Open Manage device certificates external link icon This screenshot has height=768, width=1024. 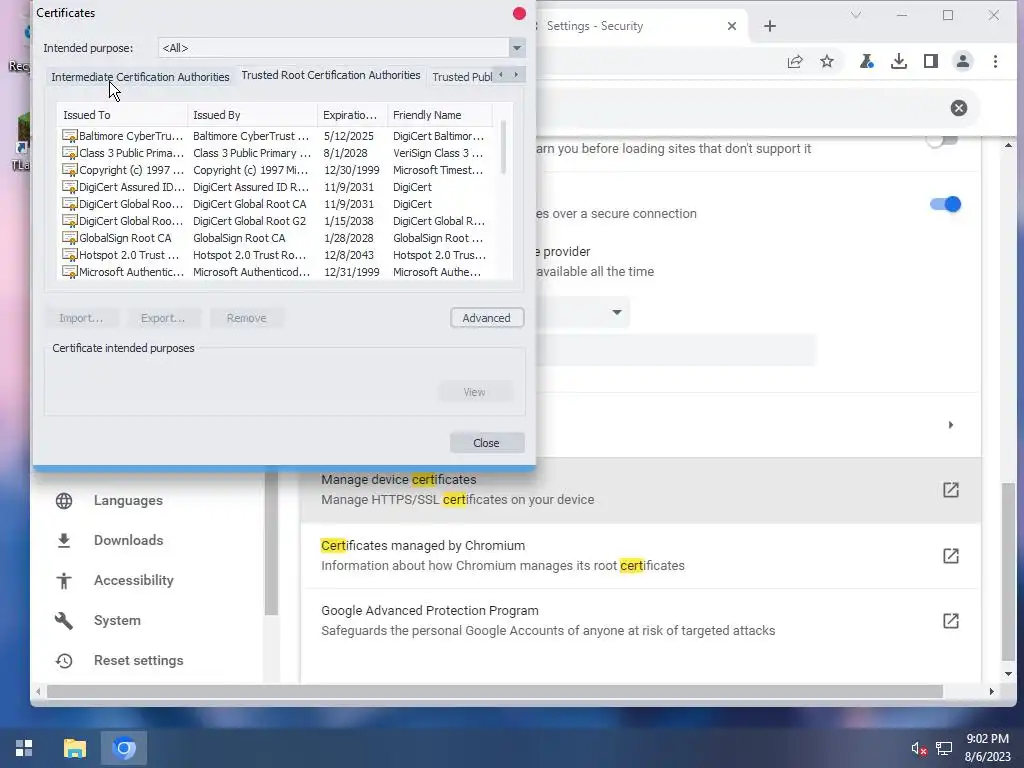click(951, 490)
